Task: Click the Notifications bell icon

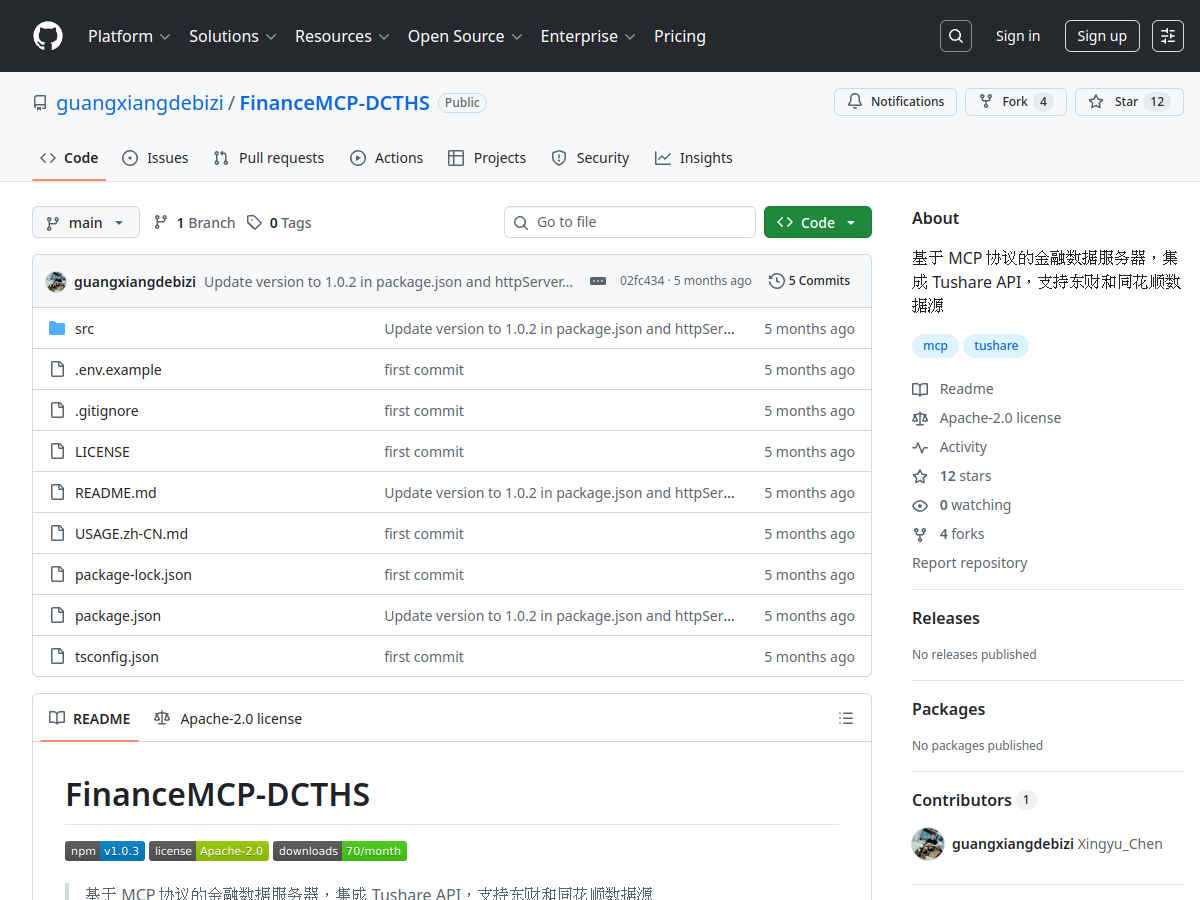Action: pos(855,101)
